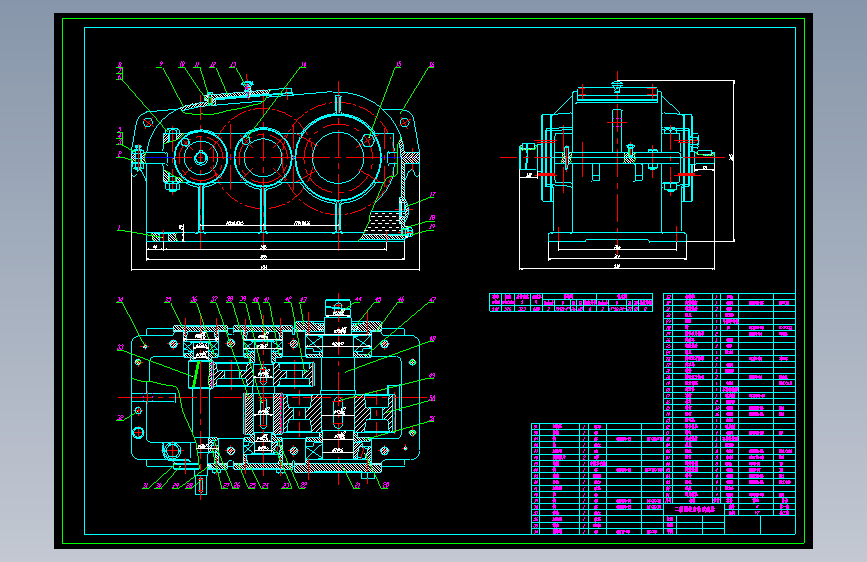Select balloon number 47 at plan view top right
The height and width of the screenshot is (562, 867).
click(432, 300)
